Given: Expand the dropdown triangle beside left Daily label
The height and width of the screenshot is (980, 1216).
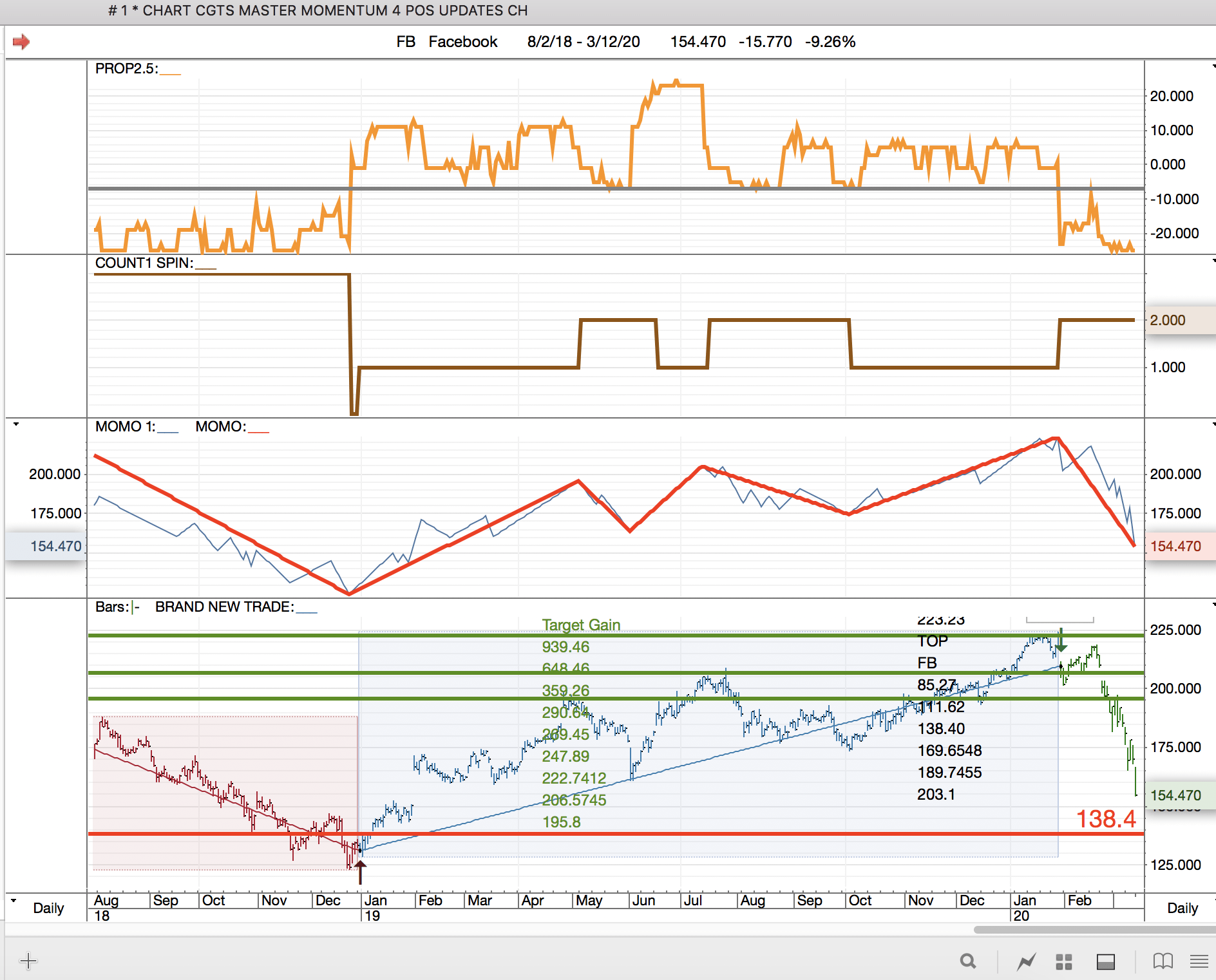Looking at the screenshot, I should tap(14, 900).
